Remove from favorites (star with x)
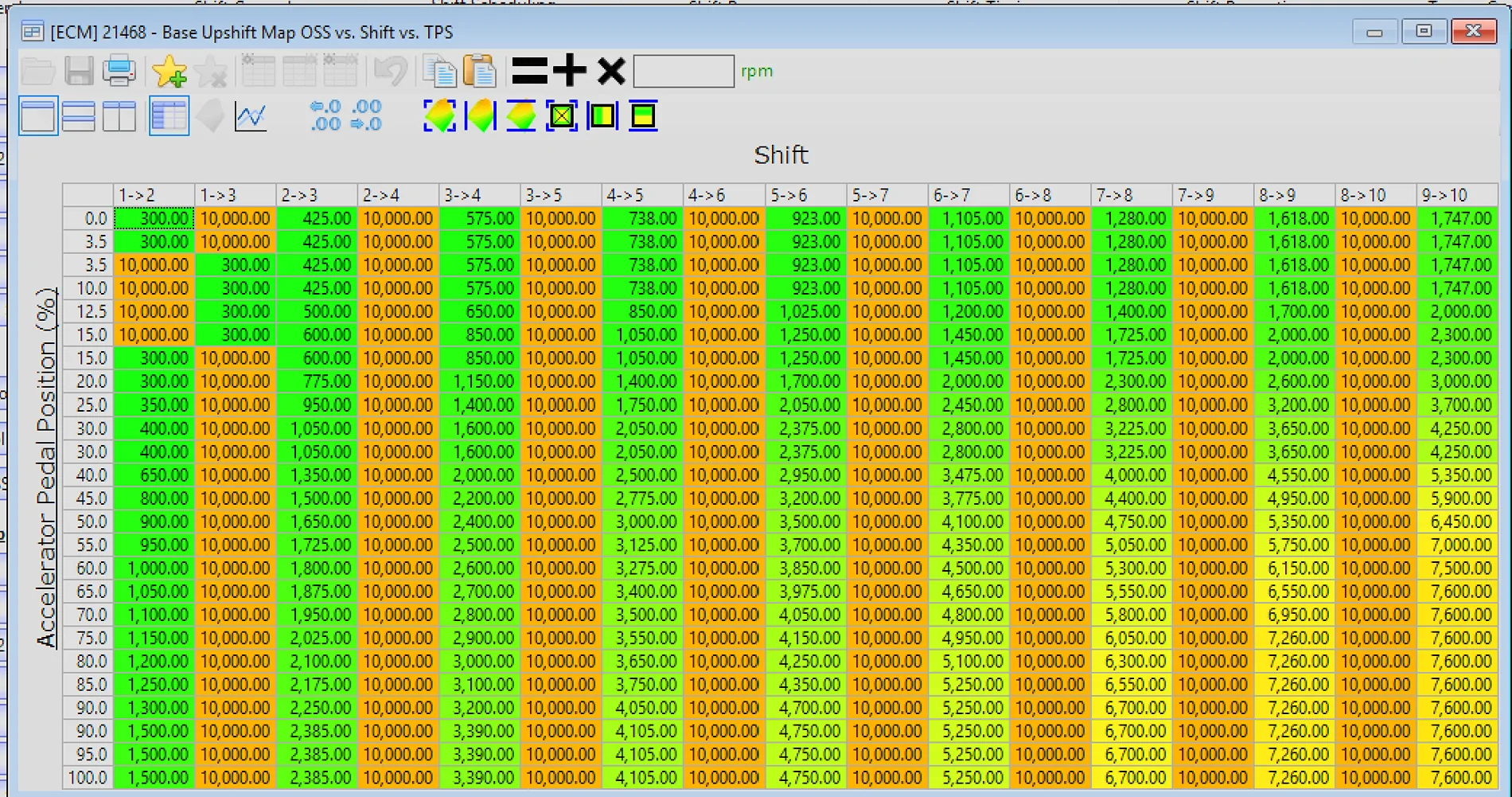The width and height of the screenshot is (1512, 797). click(212, 71)
